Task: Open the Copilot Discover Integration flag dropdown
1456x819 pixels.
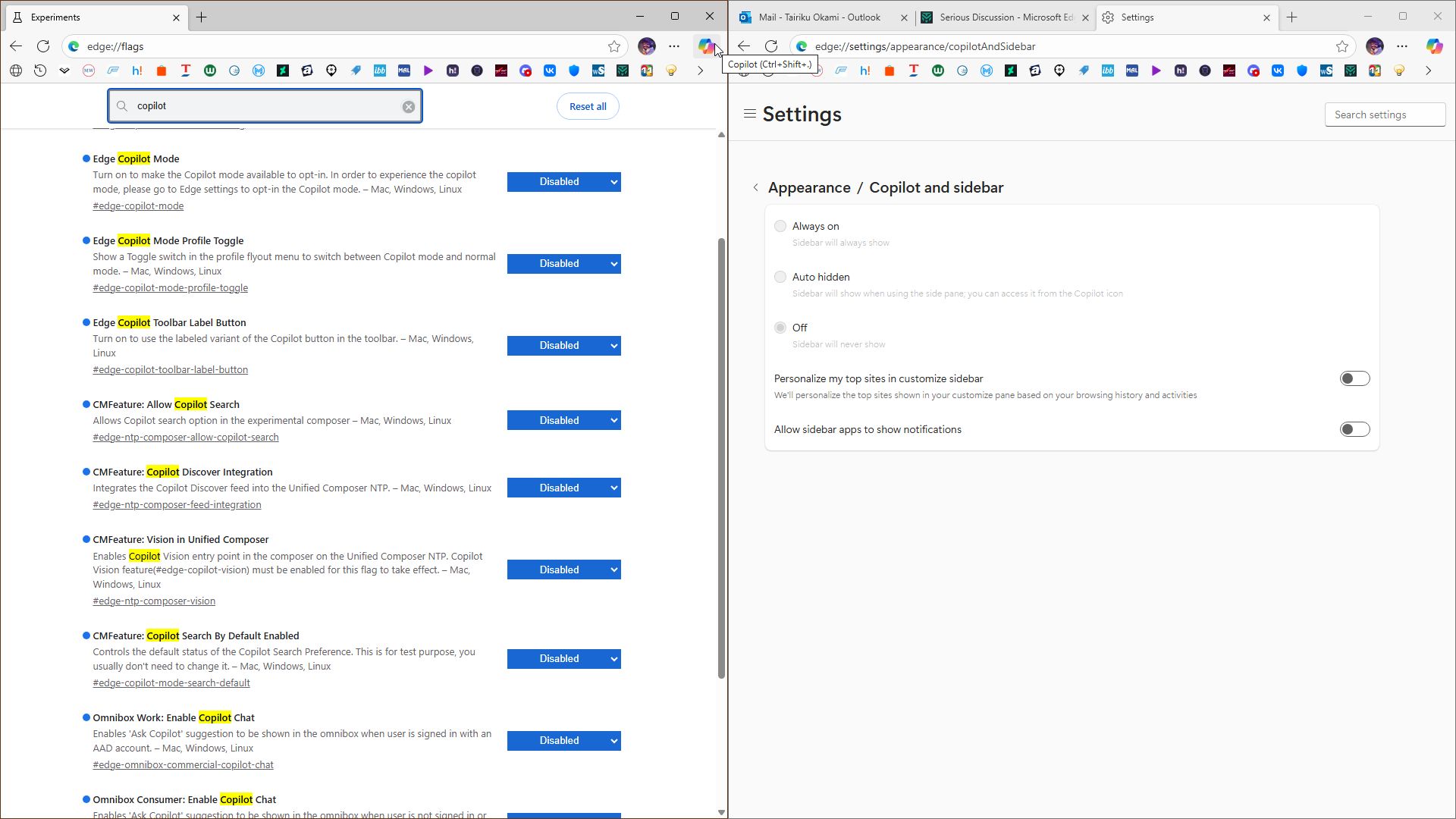Action: click(564, 488)
